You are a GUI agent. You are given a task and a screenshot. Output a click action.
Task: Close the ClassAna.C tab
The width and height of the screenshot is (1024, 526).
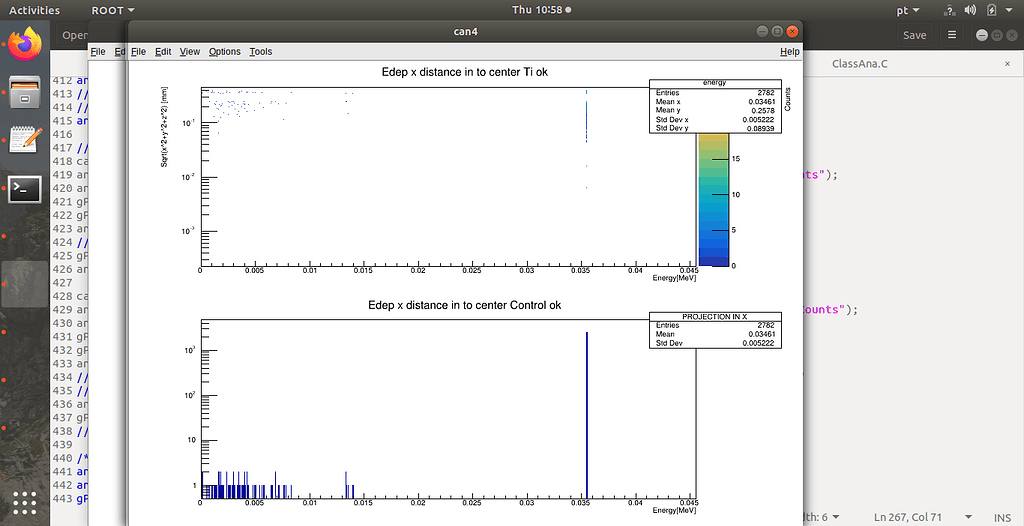click(x=1008, y=64)
